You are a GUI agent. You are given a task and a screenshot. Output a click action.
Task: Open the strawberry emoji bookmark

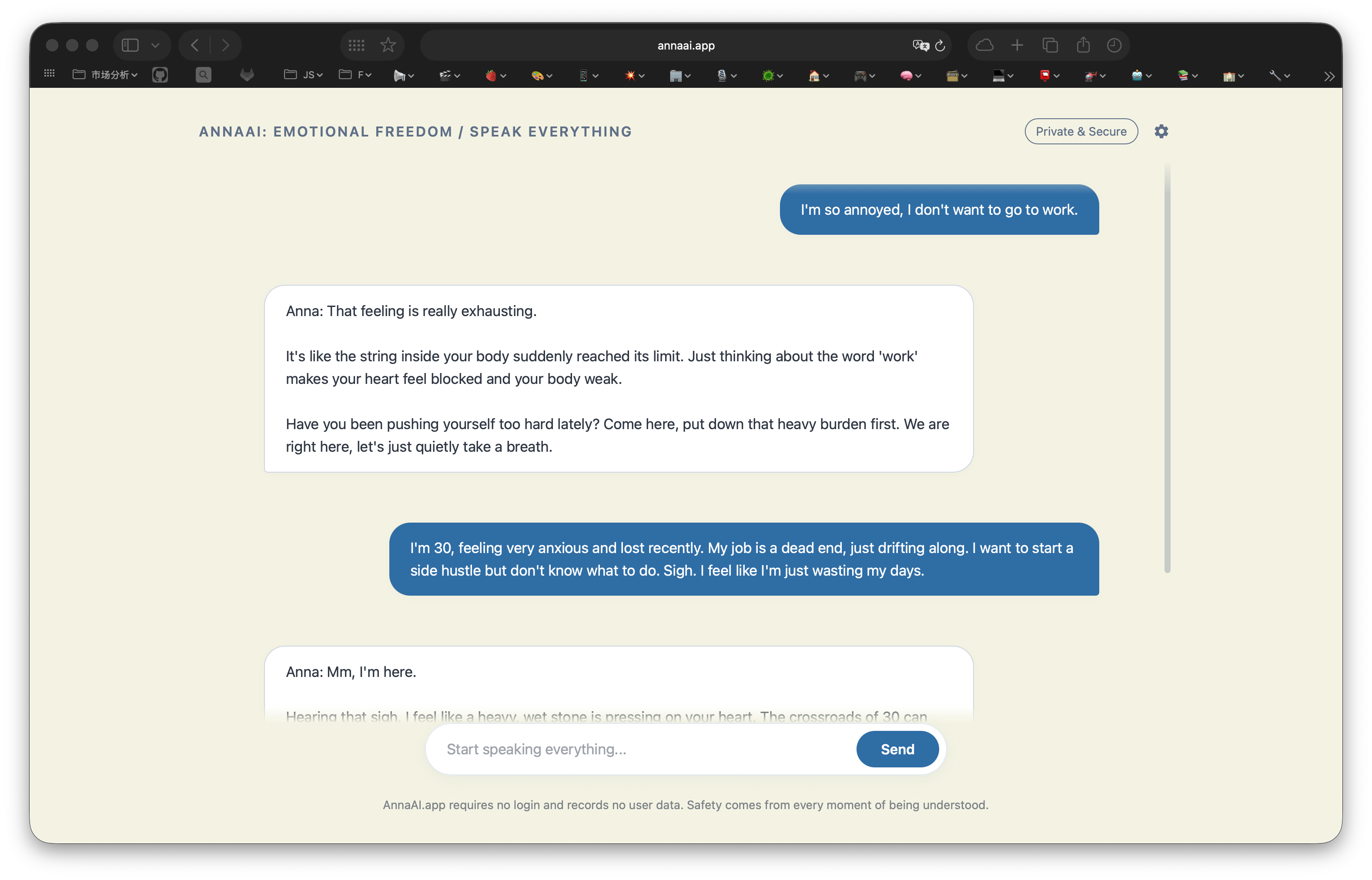pyautogui.click(x=491, y=75)
